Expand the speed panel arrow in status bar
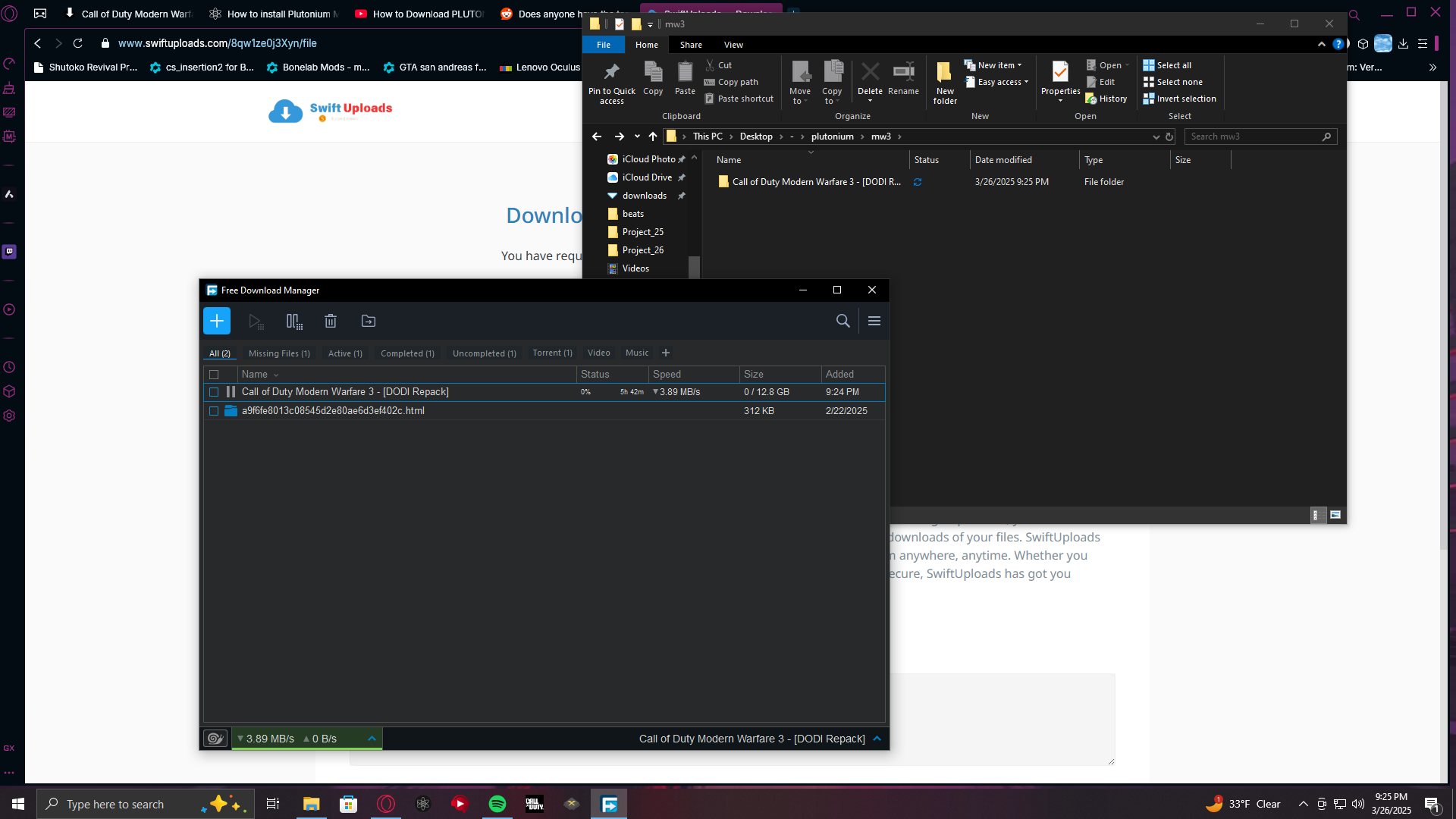Screen dimensions: 1456x819 tap(372, 739)
